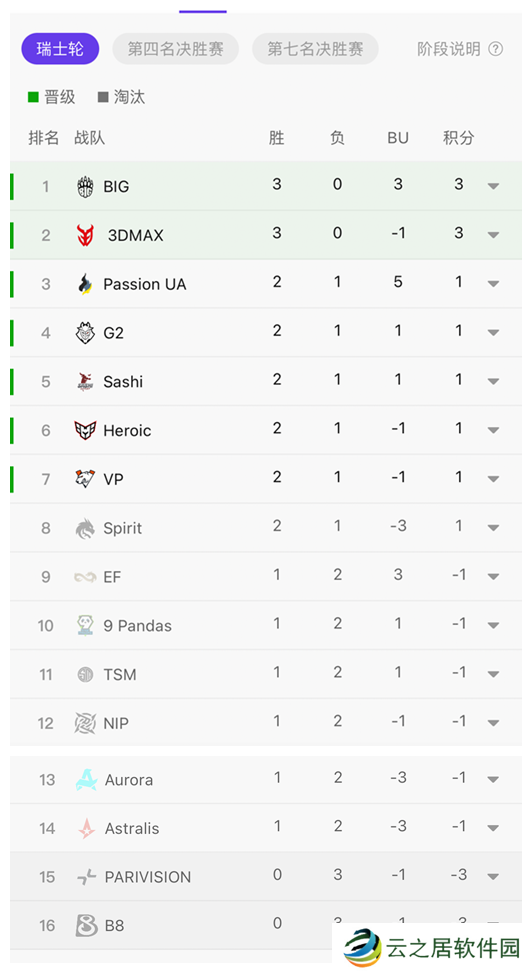Expand the BIG row details arrow
The height and width of the screenshot is (973, 532).
(x=494, y=186)
